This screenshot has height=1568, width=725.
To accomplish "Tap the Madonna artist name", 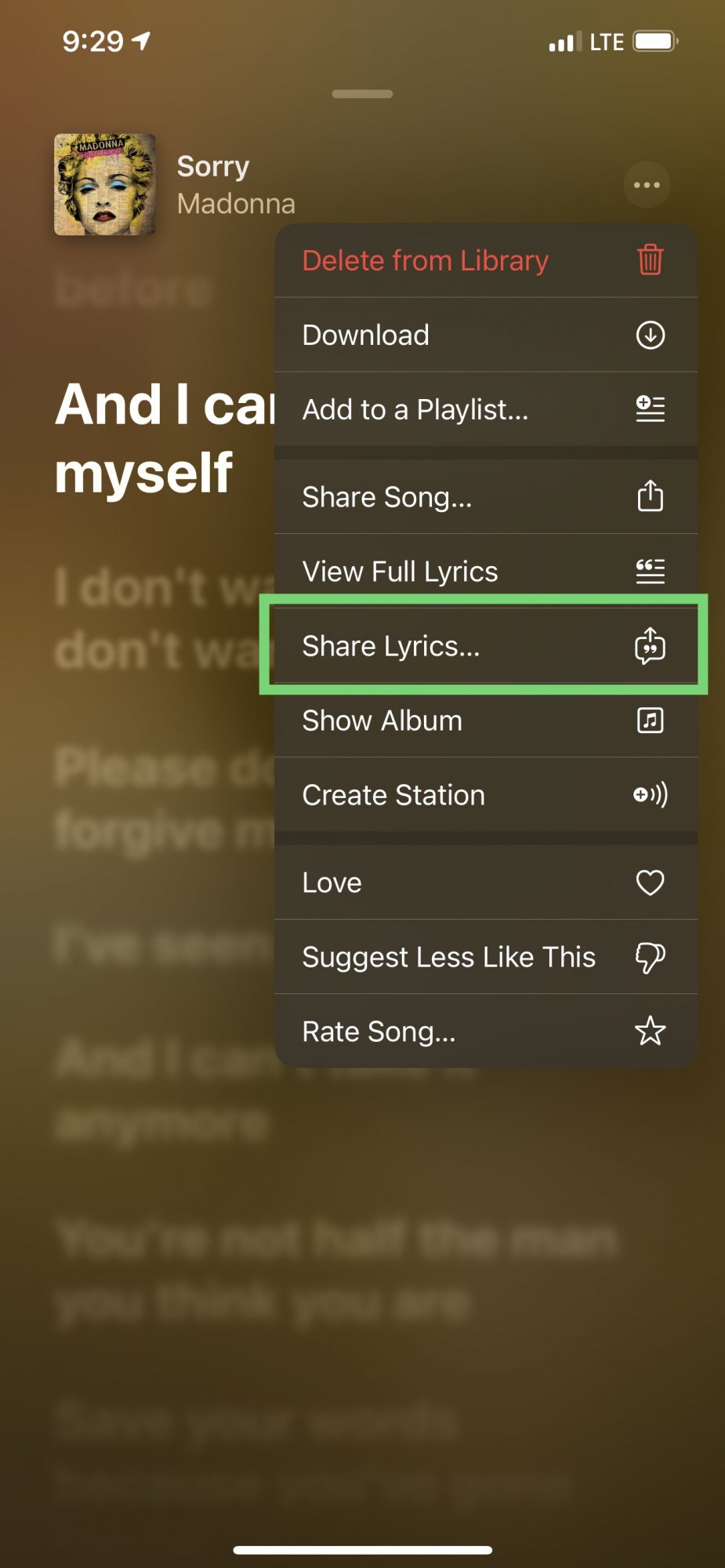I will (236, 204).
